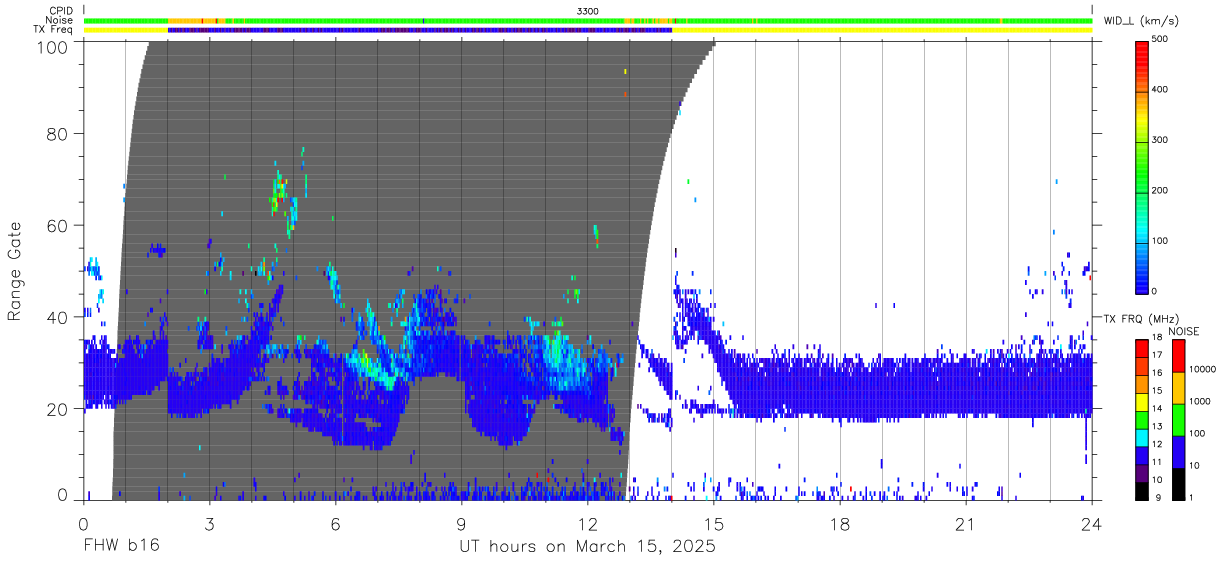Click the 80 tick on range gate axis
Screen dimensions: 1228x567
(x=58, y=133)
